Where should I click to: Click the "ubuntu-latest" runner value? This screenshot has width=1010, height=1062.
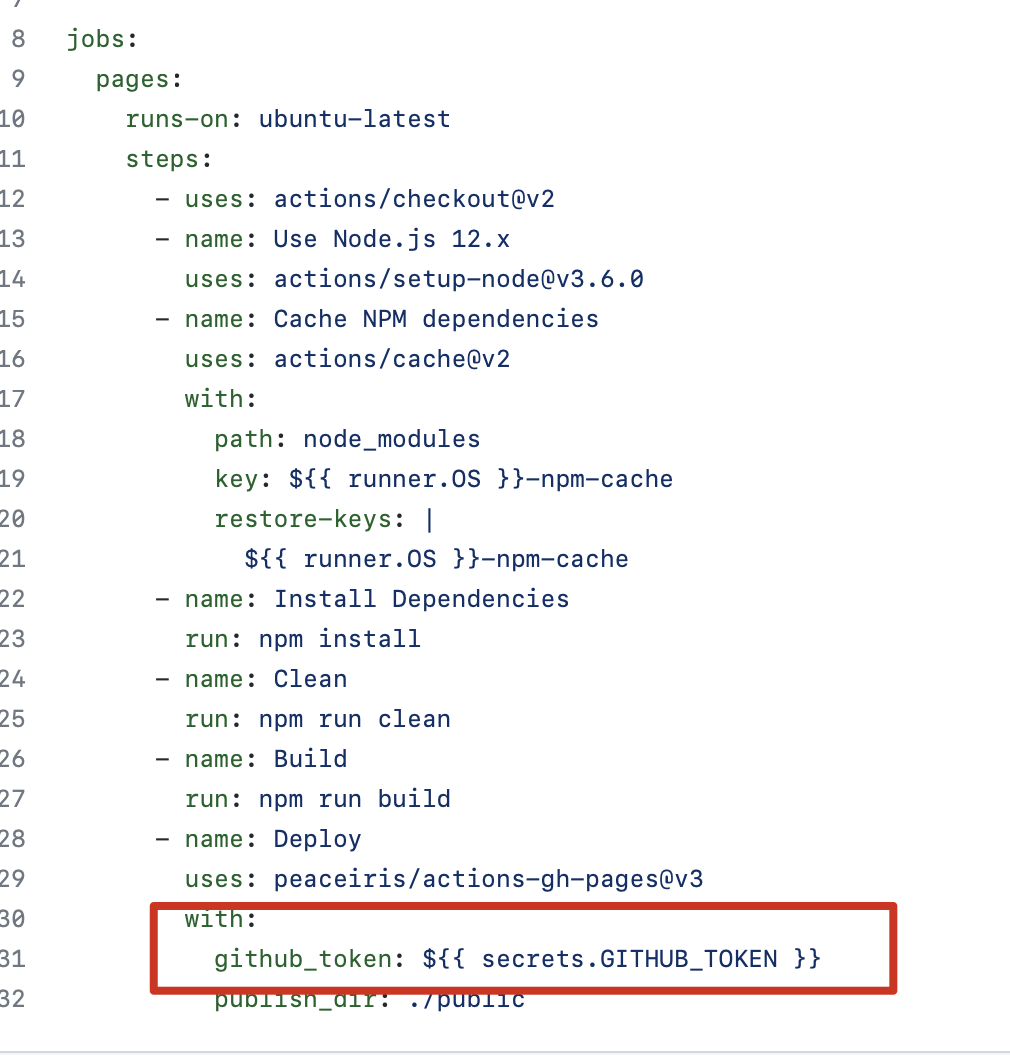pyautogui.click(x=354, y=119)
